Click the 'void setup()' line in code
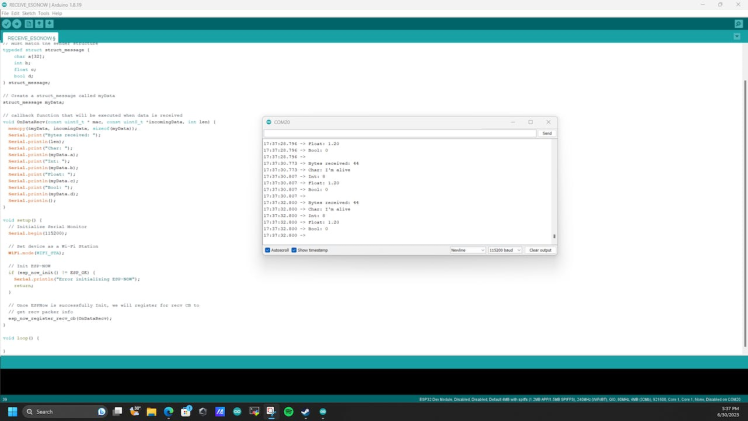The height and width of the screenshot is (421, 748). point(22,220)
